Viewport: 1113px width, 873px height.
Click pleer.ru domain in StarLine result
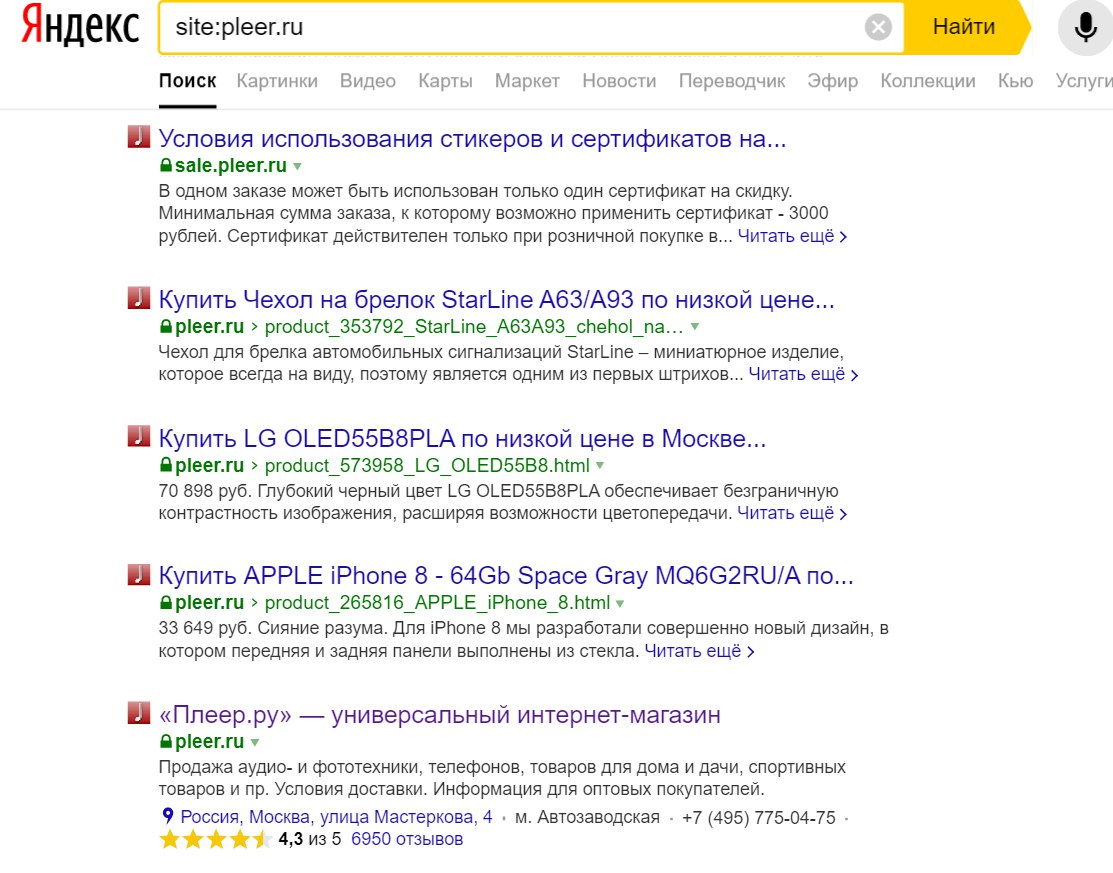click(x=209, y=326)
